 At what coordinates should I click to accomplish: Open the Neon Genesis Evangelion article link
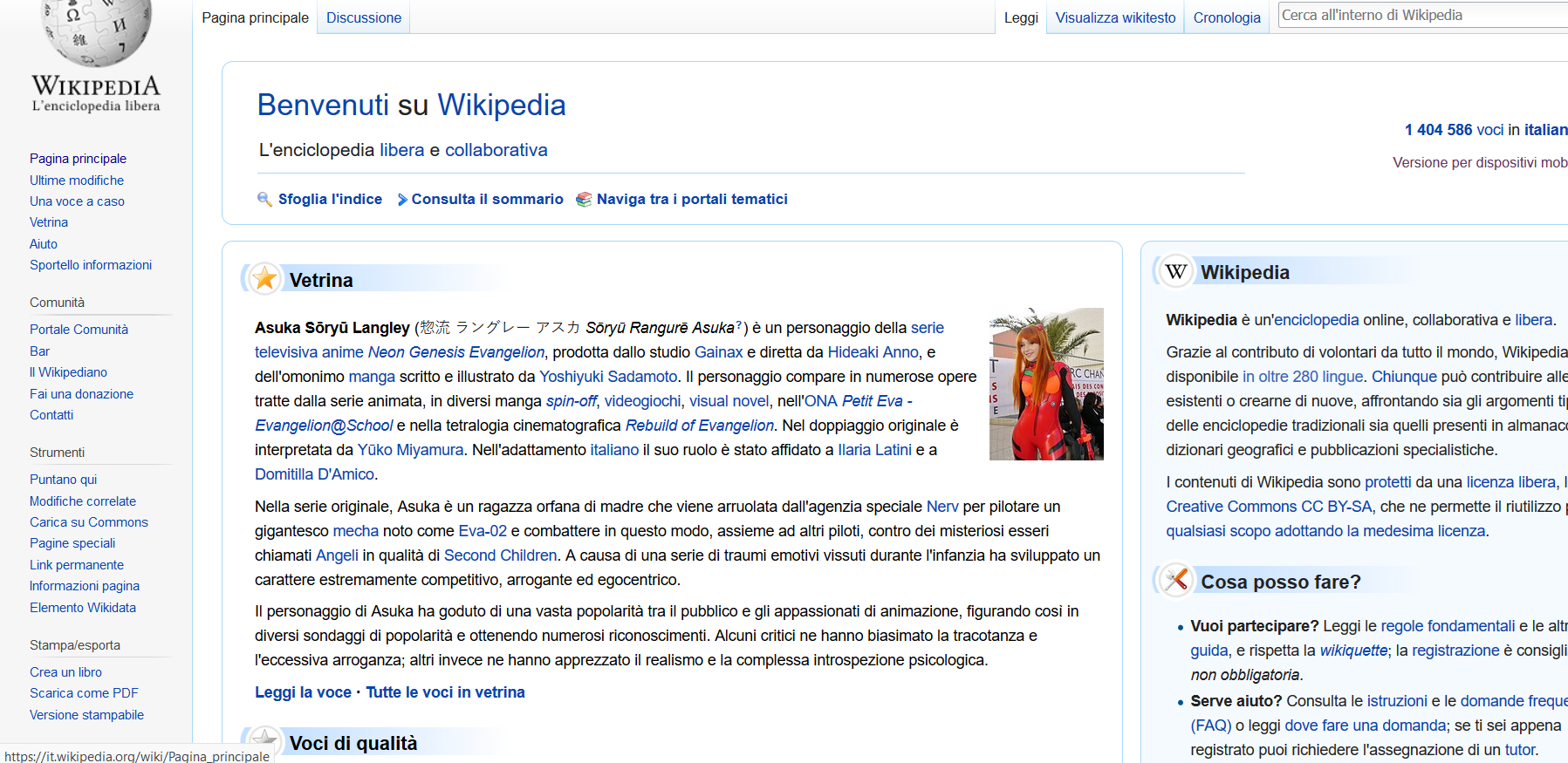point(455,352)
